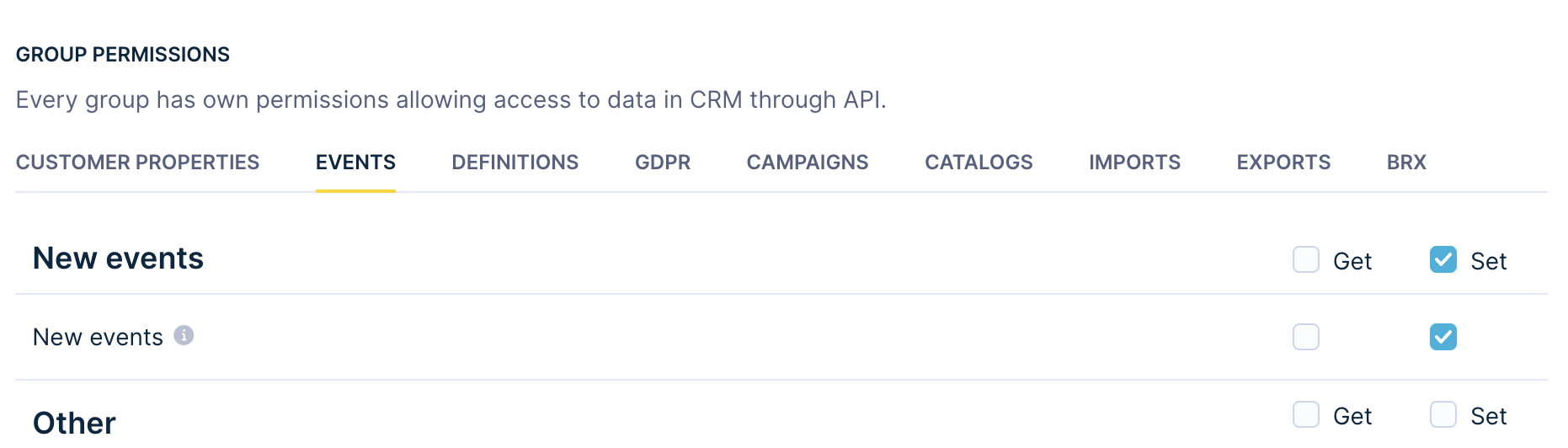Open the Exports tab
The width and height of the screenshot is (1568, 448).
pyautogui.click(x=1283, y=163)
